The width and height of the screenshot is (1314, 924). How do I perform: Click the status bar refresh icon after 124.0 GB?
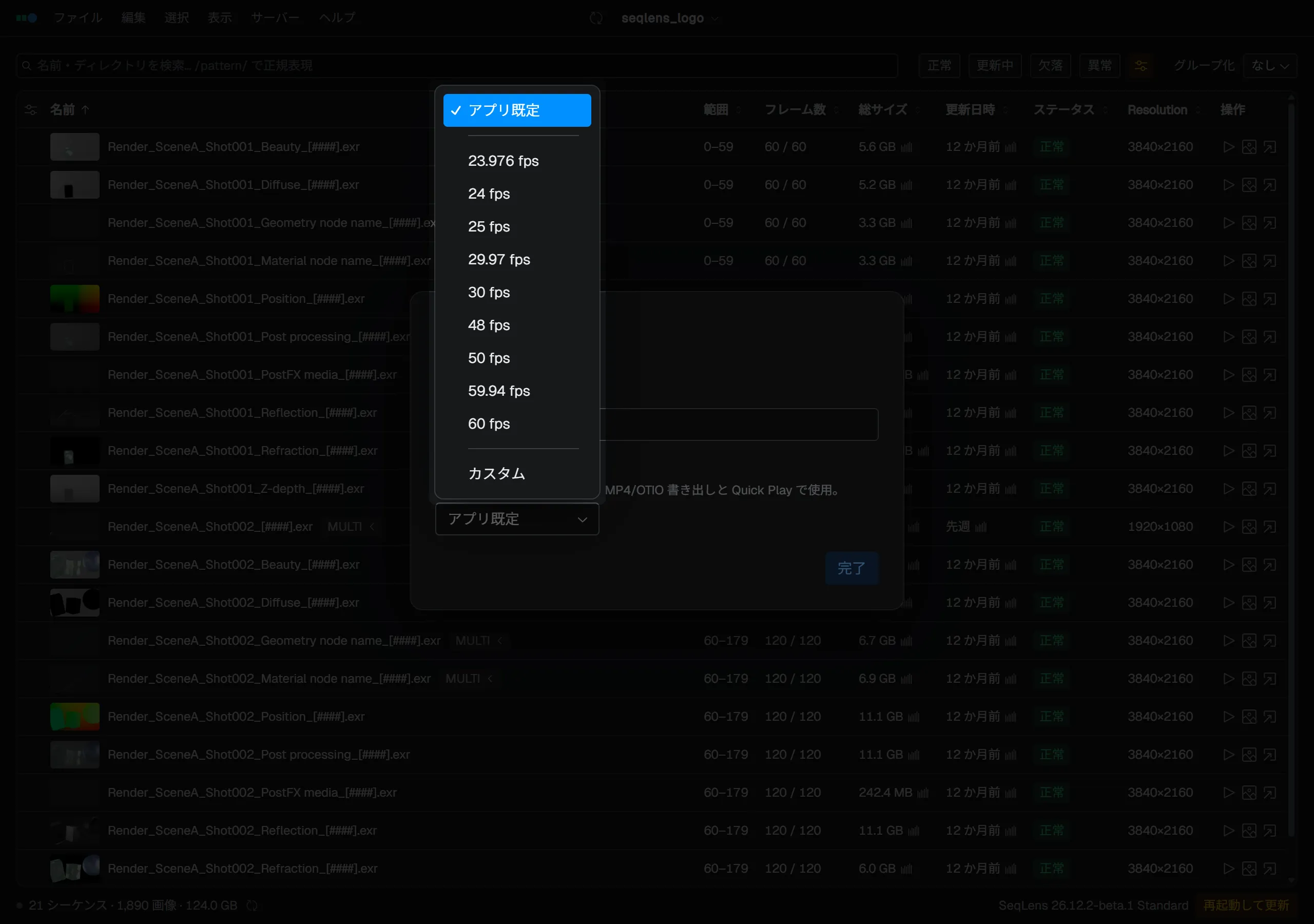pos(252,906)
